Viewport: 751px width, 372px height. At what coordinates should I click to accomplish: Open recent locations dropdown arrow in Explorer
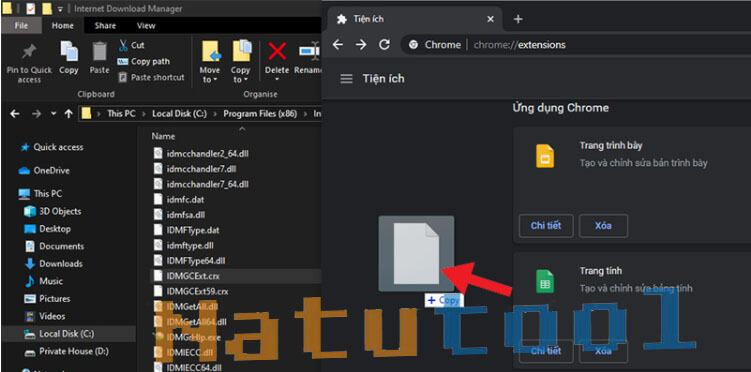(54, 114)
